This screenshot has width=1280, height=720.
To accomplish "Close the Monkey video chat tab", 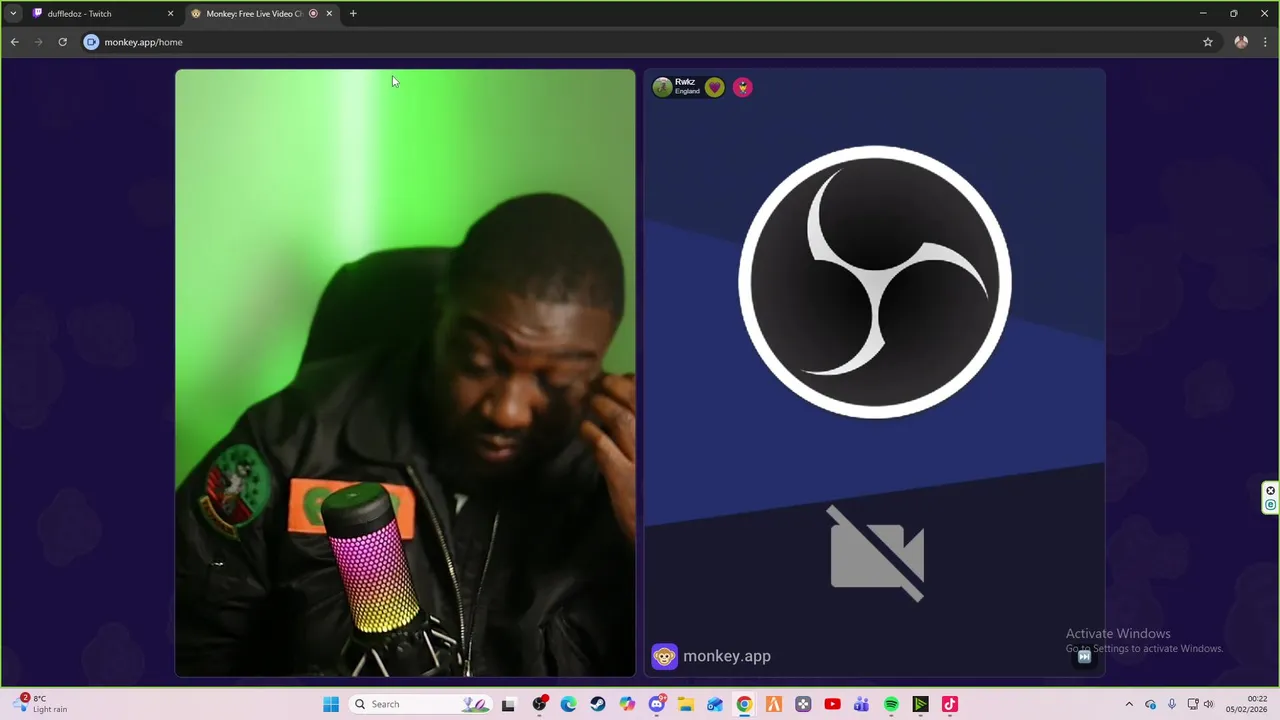I will 329,14.
